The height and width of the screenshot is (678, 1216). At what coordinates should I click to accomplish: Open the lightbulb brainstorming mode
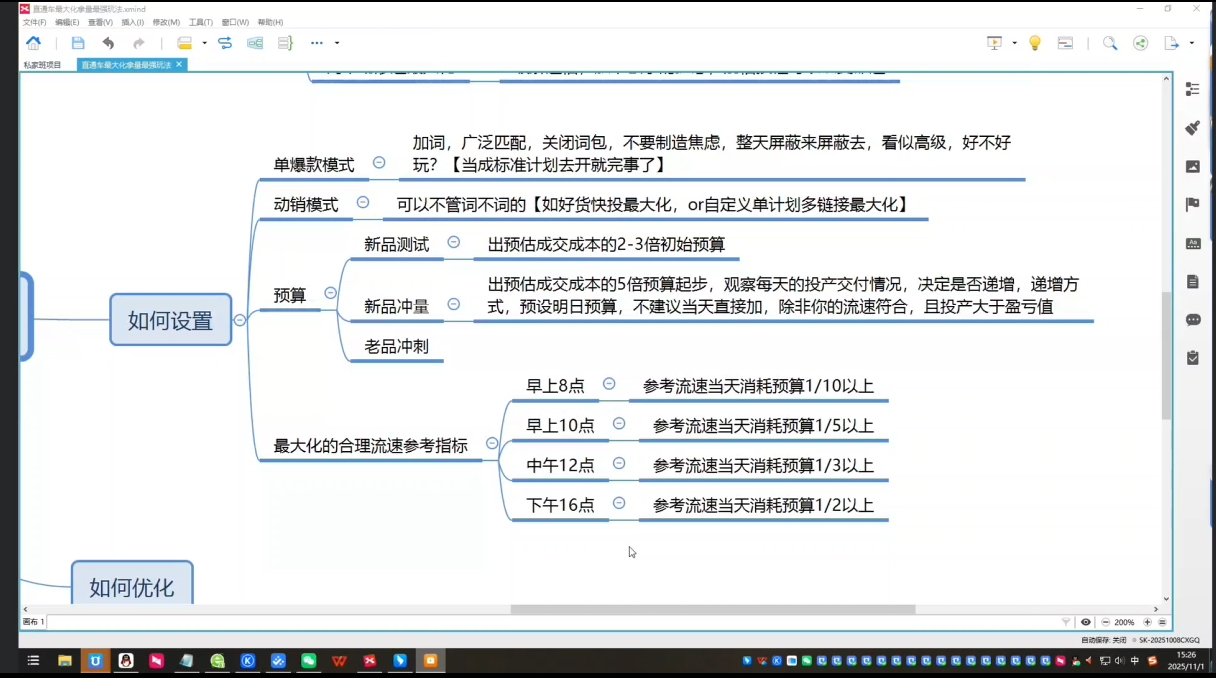click(1035, 43)
